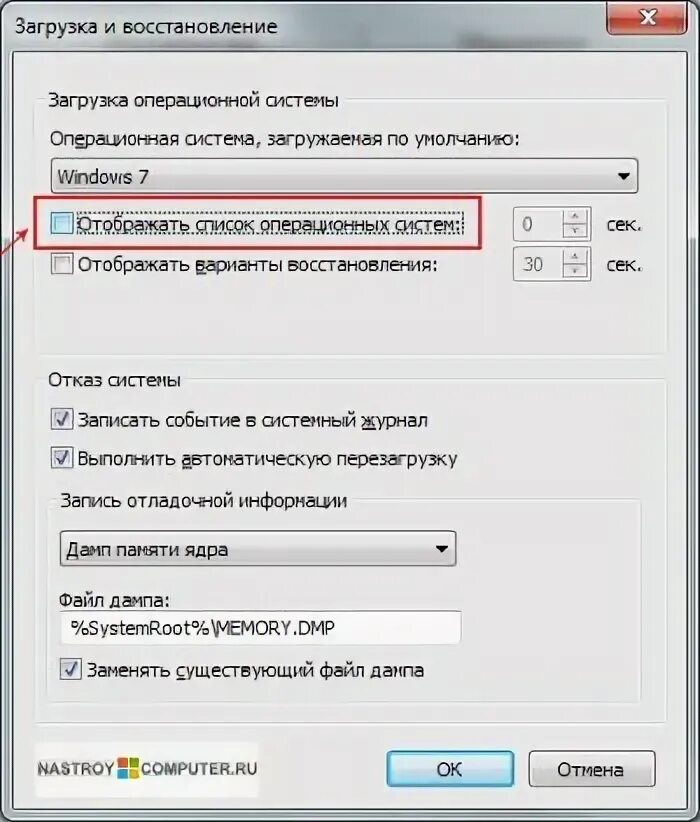Increase OS list display time with up arrow

click(576, 217)
